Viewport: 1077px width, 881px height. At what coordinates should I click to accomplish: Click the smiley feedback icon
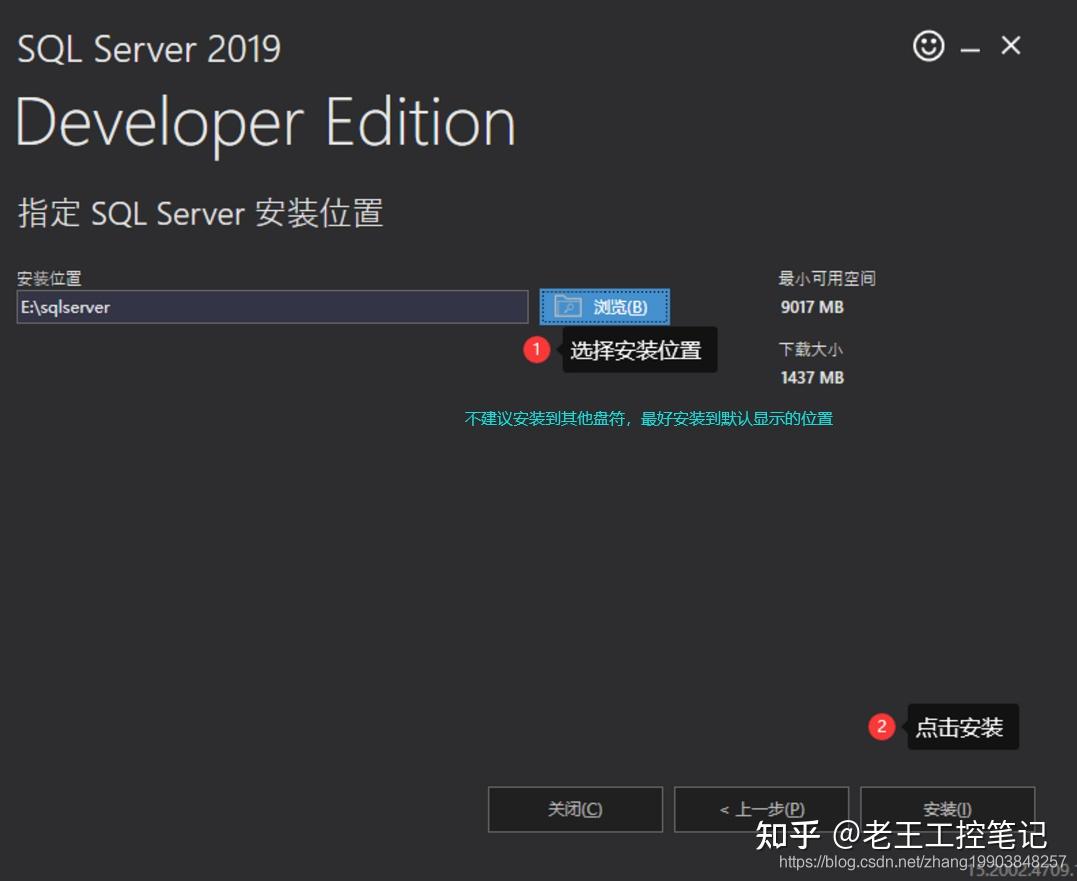pos(928,45)
